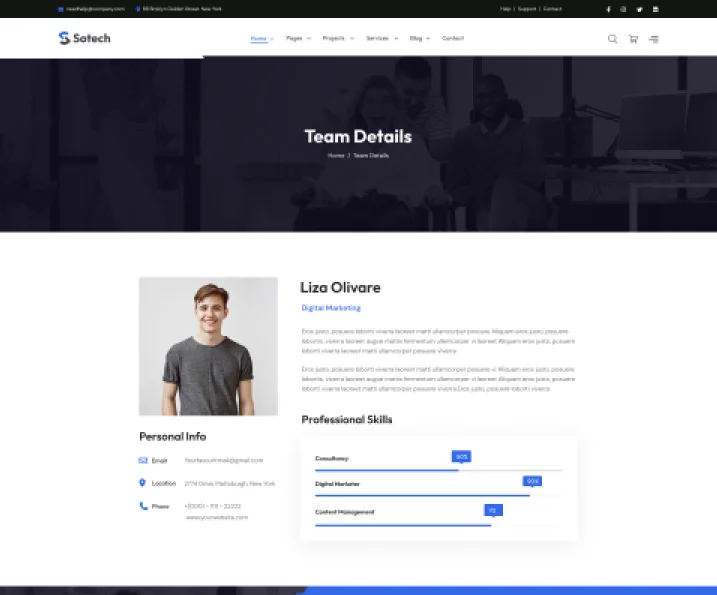717x595 pixels.
Task: Follow the Home breadcrumb link
Action: coord(335,156)
